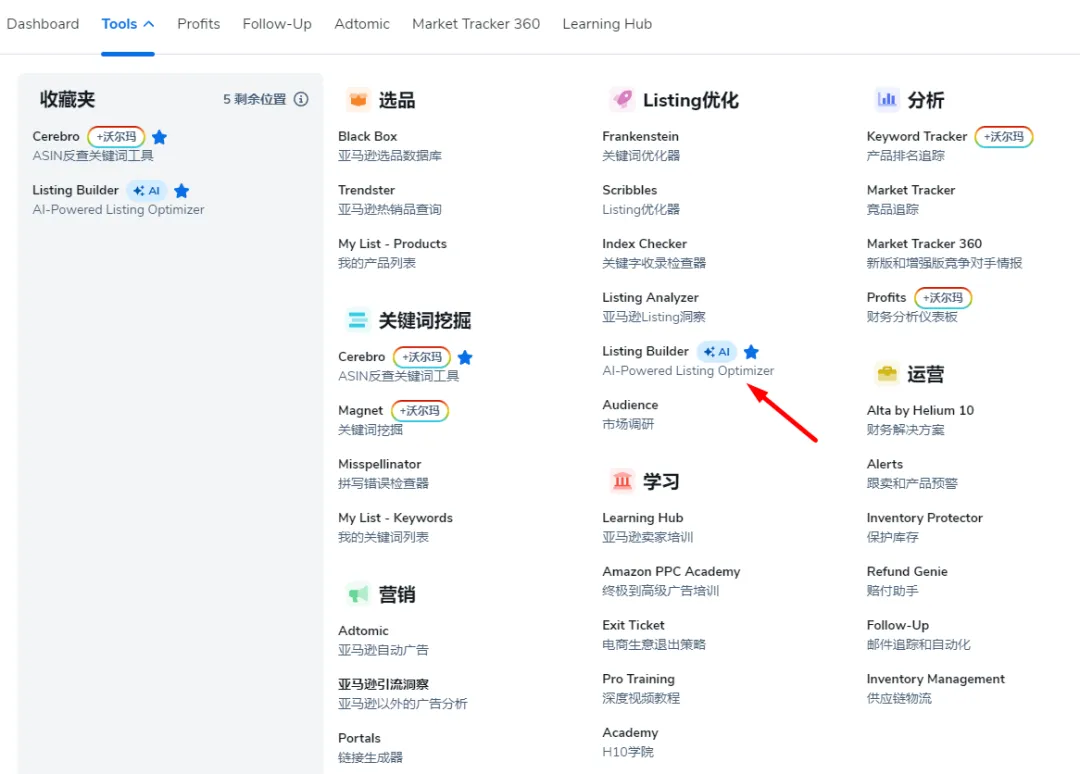Click the Listing优化 rocket icon
The height and width of the screenshot is (774, 1080).
pos(622,100)
